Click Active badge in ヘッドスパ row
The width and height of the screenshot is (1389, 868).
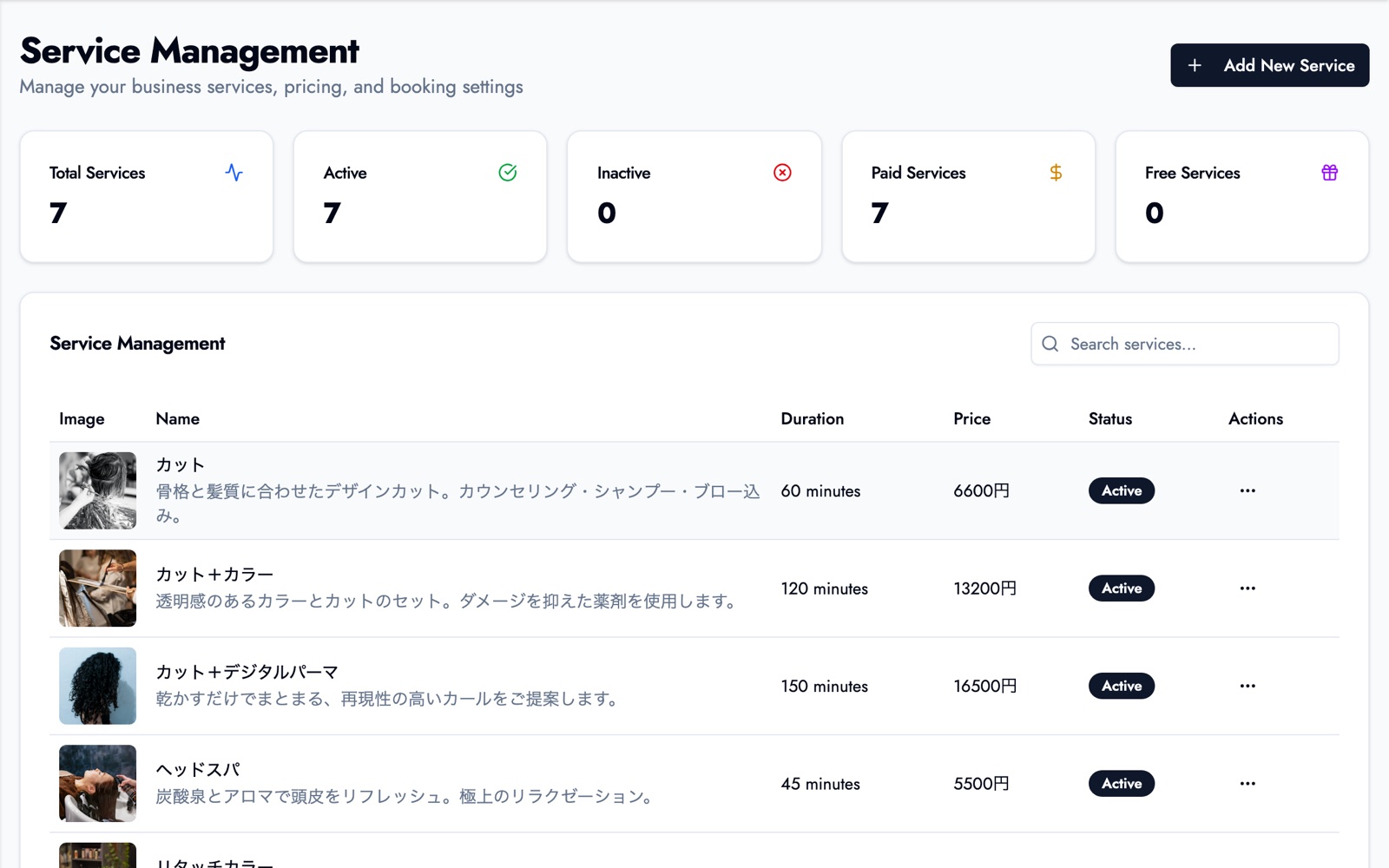coord(1122,784)
